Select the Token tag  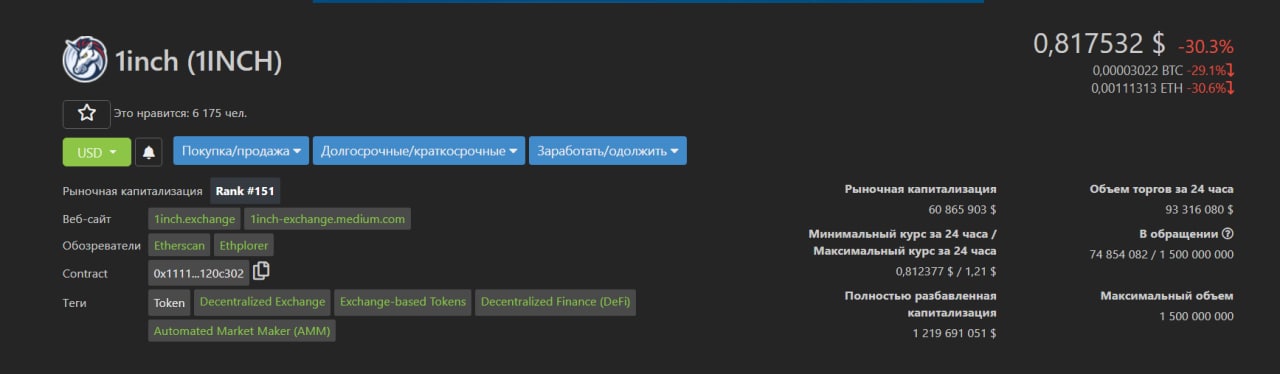pyautogui.click(x=169, y=302)
